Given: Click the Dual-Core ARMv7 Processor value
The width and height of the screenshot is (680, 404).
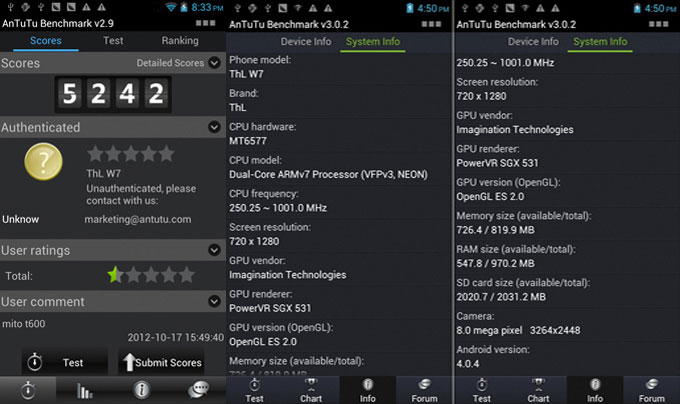Looking at the screenshot, I should (x=328, y=174).
